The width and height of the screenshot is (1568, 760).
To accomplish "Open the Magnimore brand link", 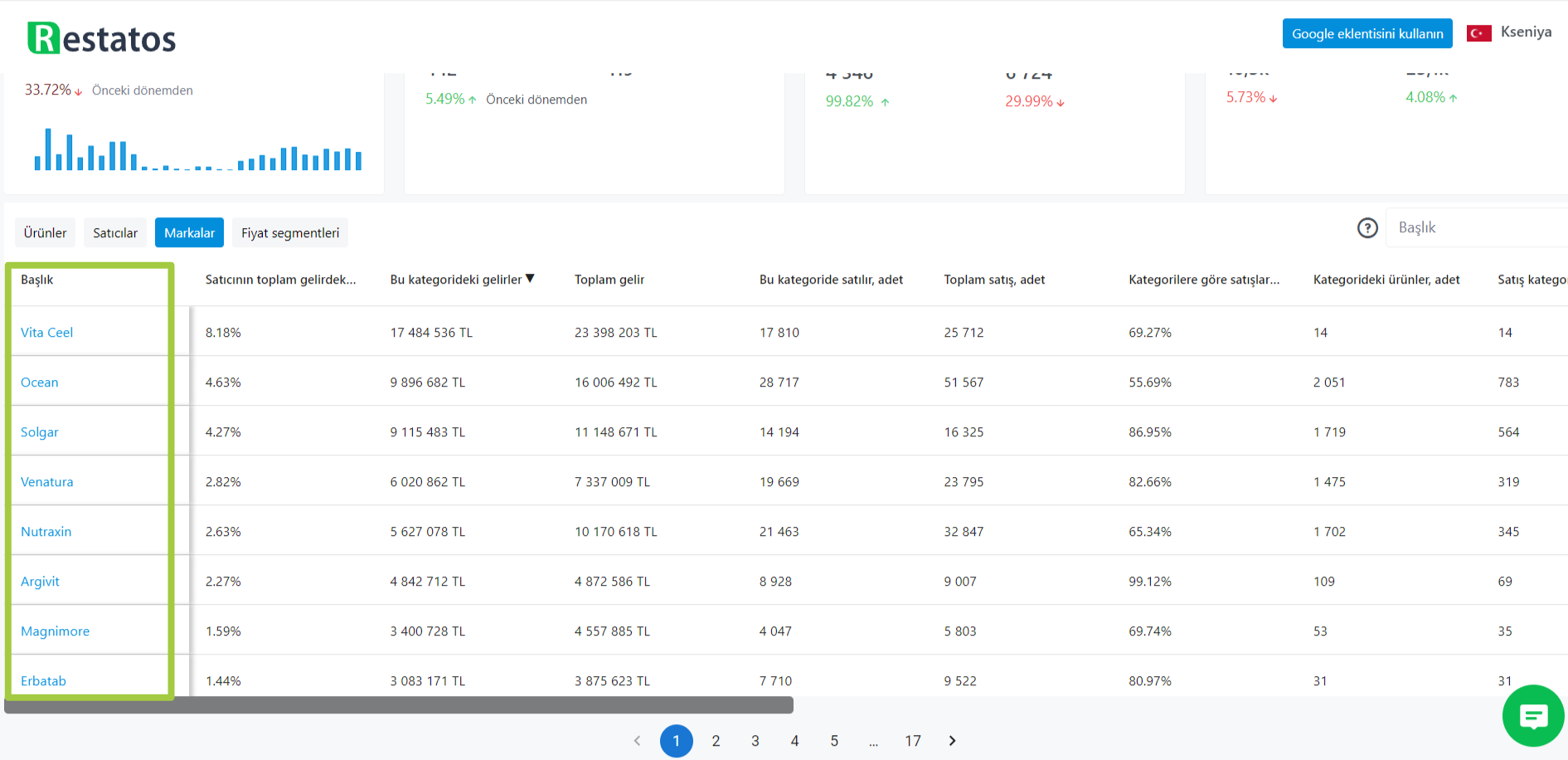I will [55, 631].
